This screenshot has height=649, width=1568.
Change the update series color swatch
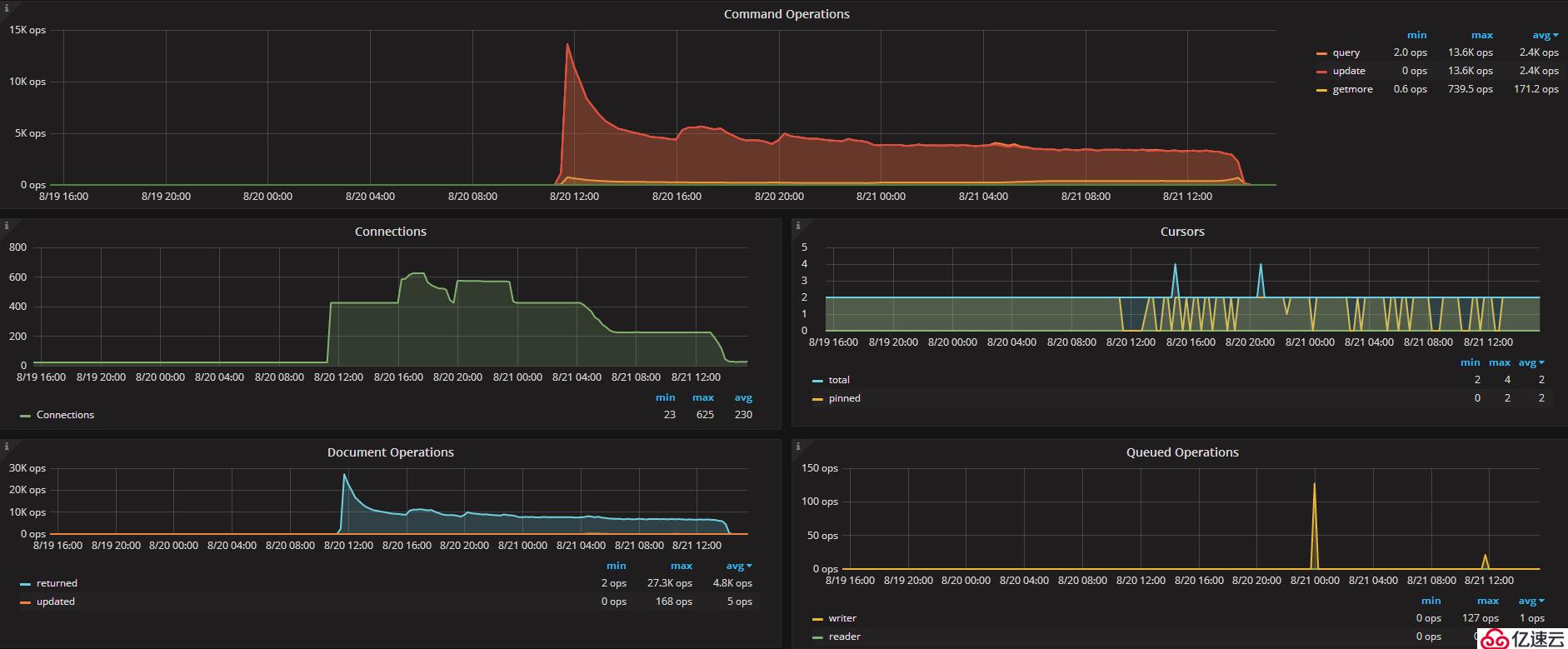[1321, 72]
